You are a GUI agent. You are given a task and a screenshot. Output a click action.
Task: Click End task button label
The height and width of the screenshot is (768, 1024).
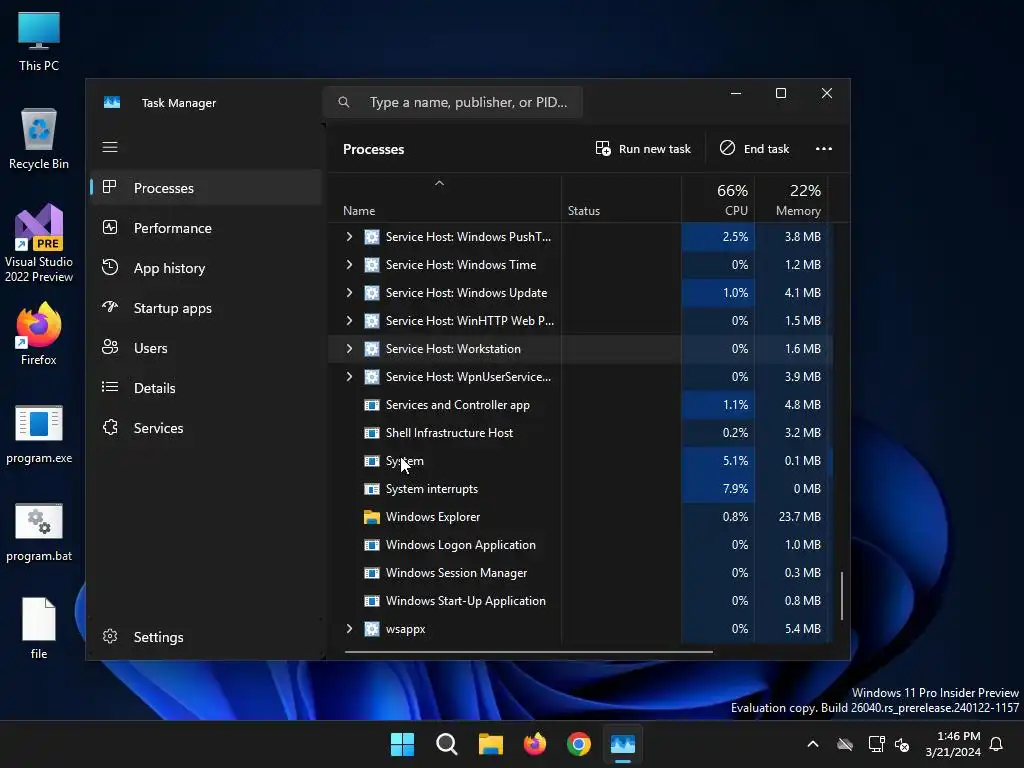[766, 149]
